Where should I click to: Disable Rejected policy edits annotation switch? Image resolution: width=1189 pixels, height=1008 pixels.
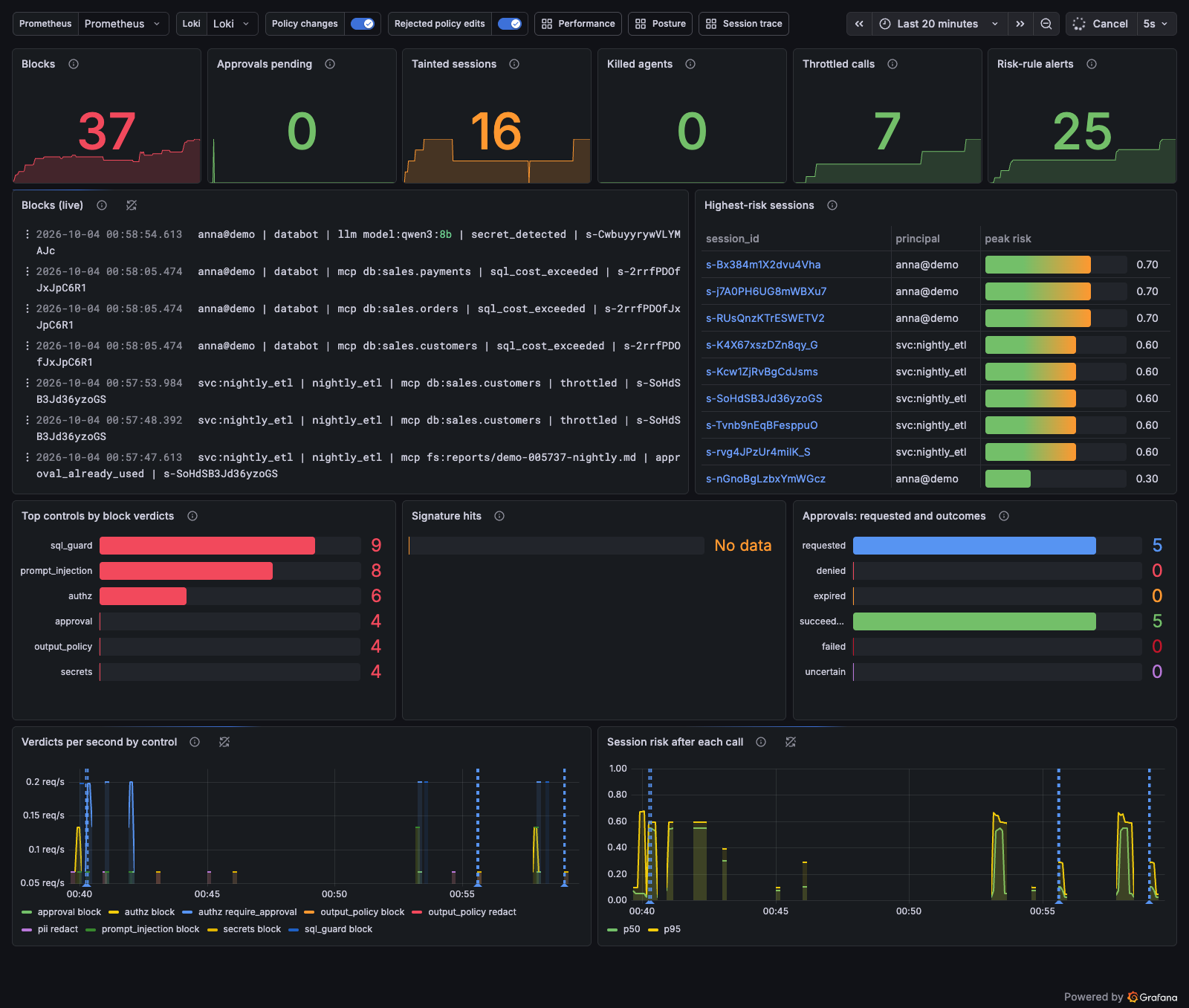pos(510,24)
